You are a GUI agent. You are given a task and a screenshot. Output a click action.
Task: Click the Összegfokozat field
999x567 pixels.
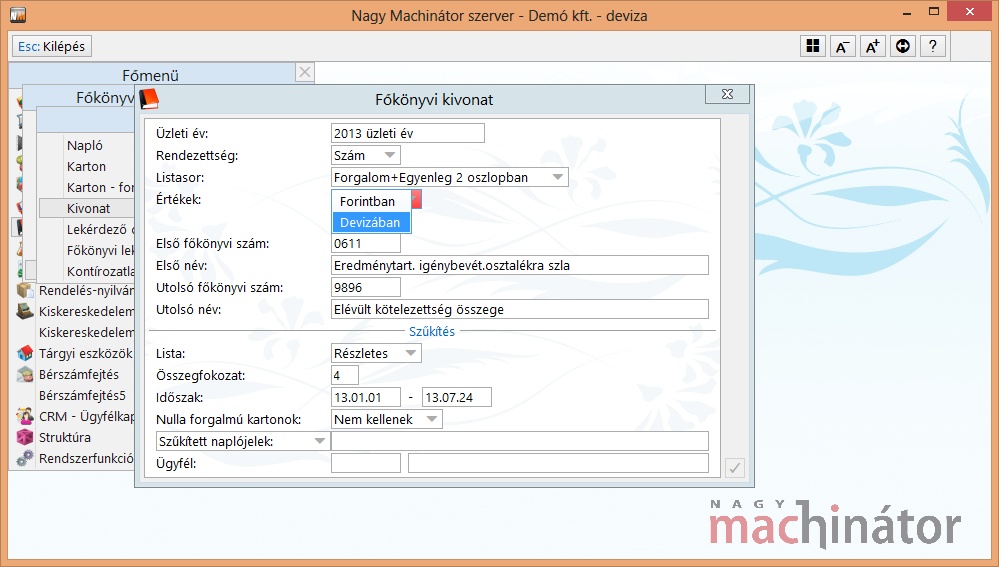click(x=345, y=375)
